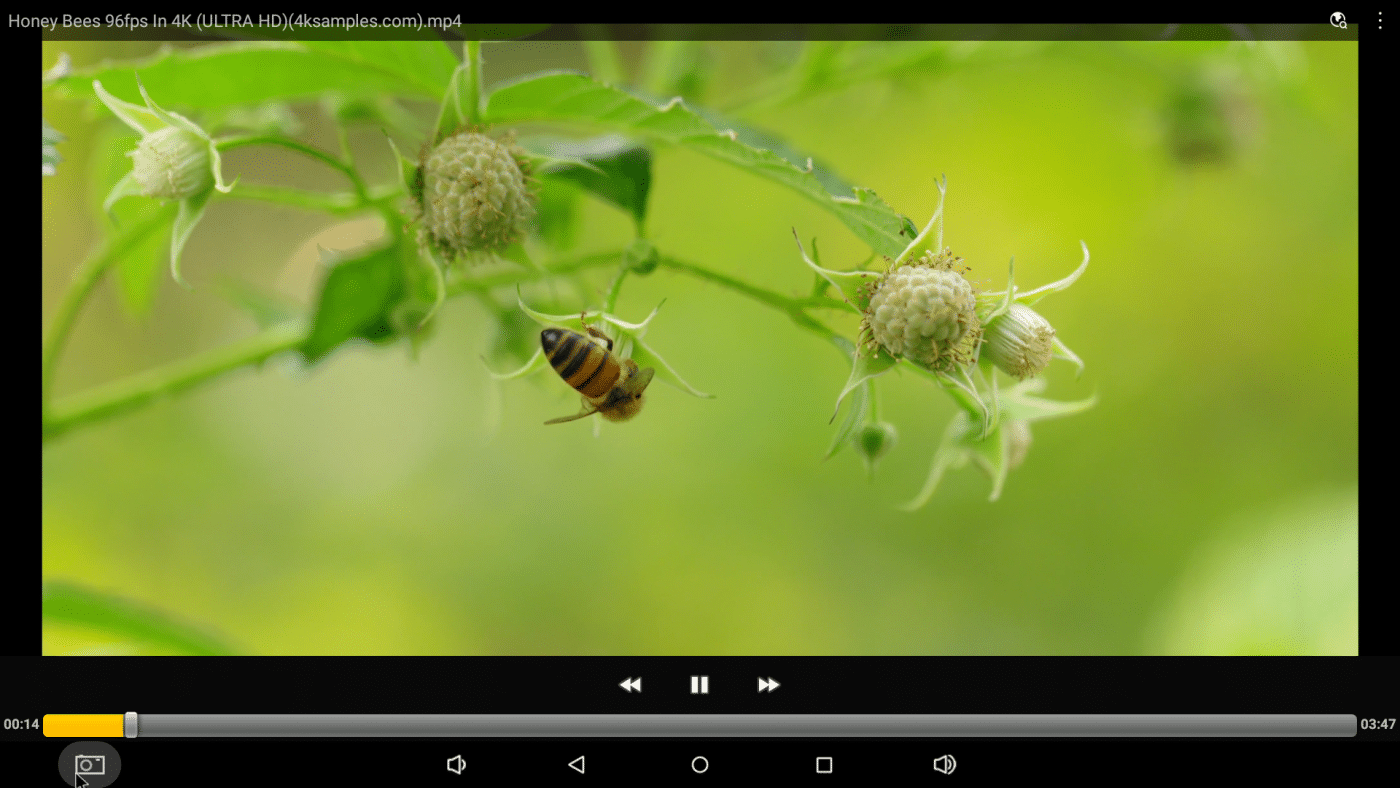1400x788 pixels.
Task: Seek to the middle of the gray progress bar
Action: [x=700, y=725]
